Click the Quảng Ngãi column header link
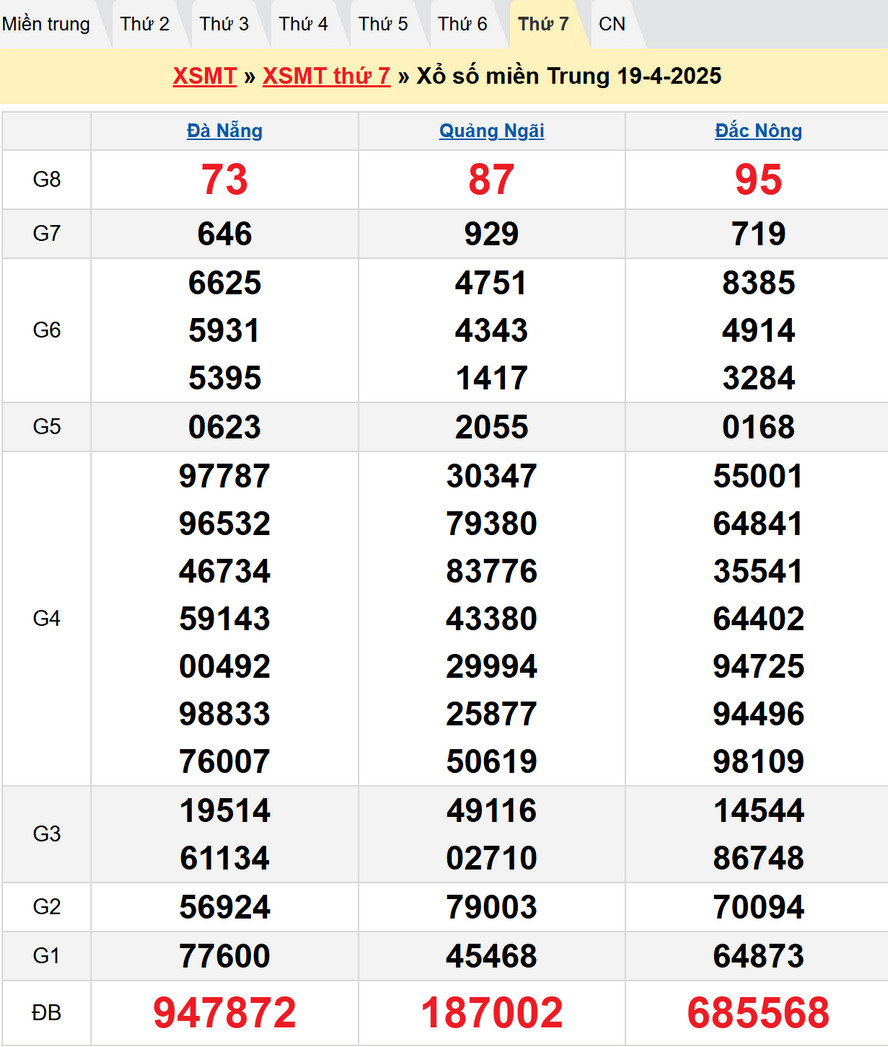This screenshot has height=1047, width=888. pyautogui.click(x=492, y=131)
